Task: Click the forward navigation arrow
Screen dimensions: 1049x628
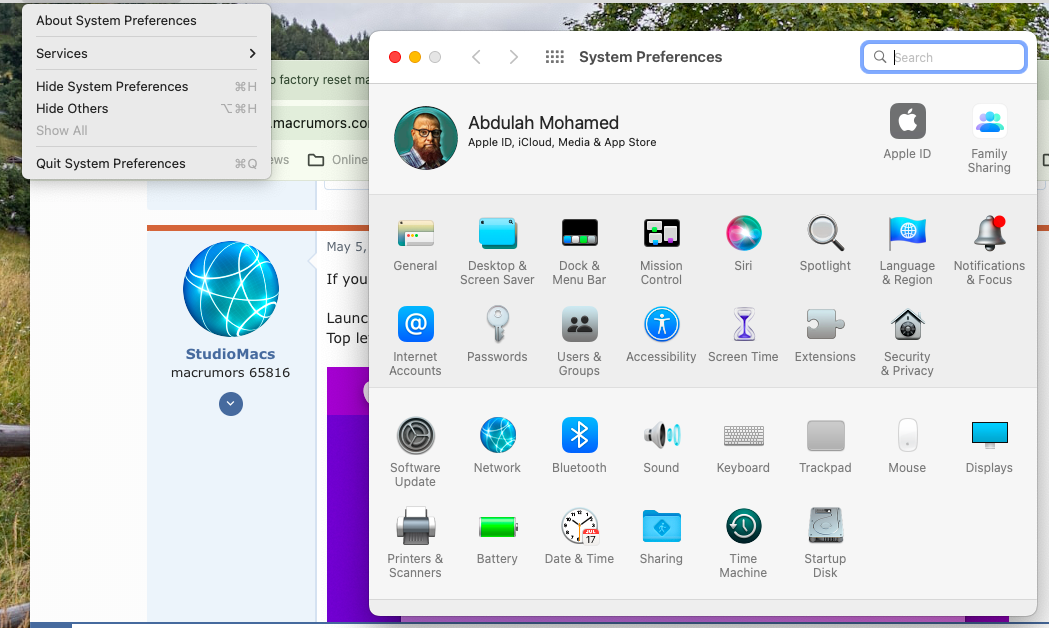Action: click(513, 58)
